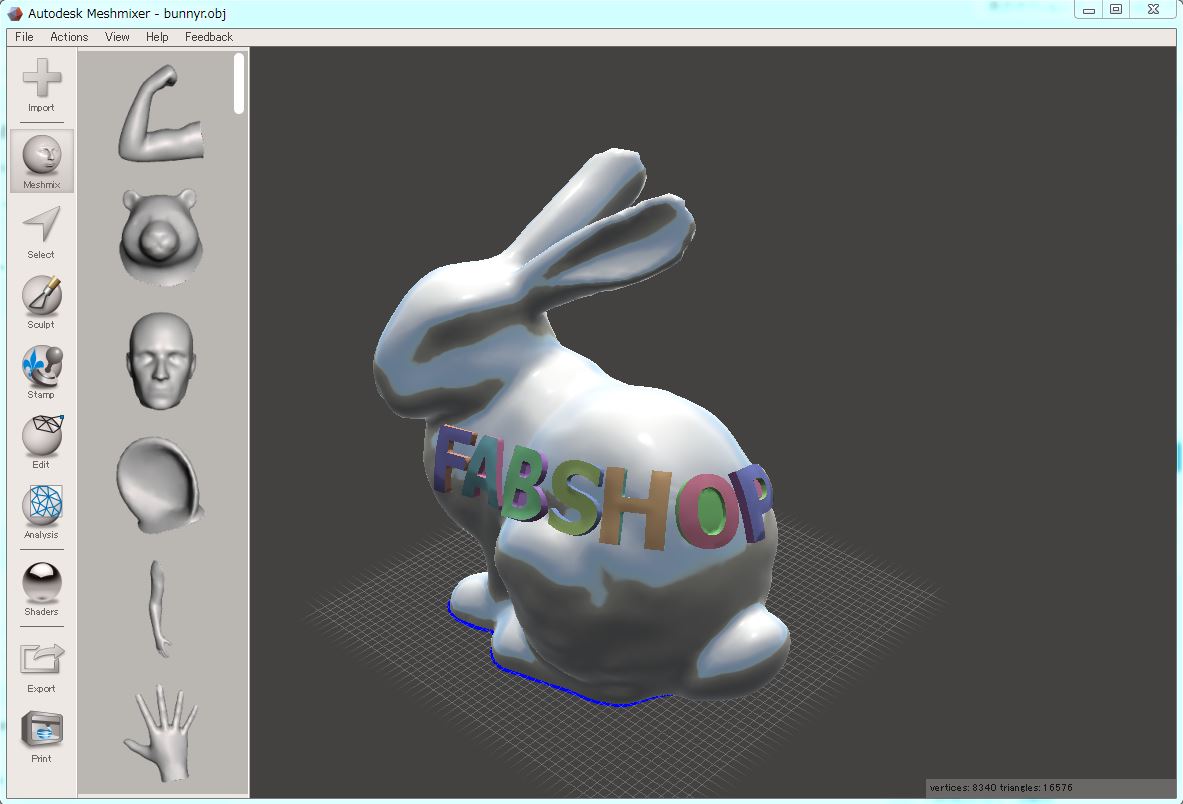Click the Feedback menu item
1183x804 pixels.
coord(209,37)
